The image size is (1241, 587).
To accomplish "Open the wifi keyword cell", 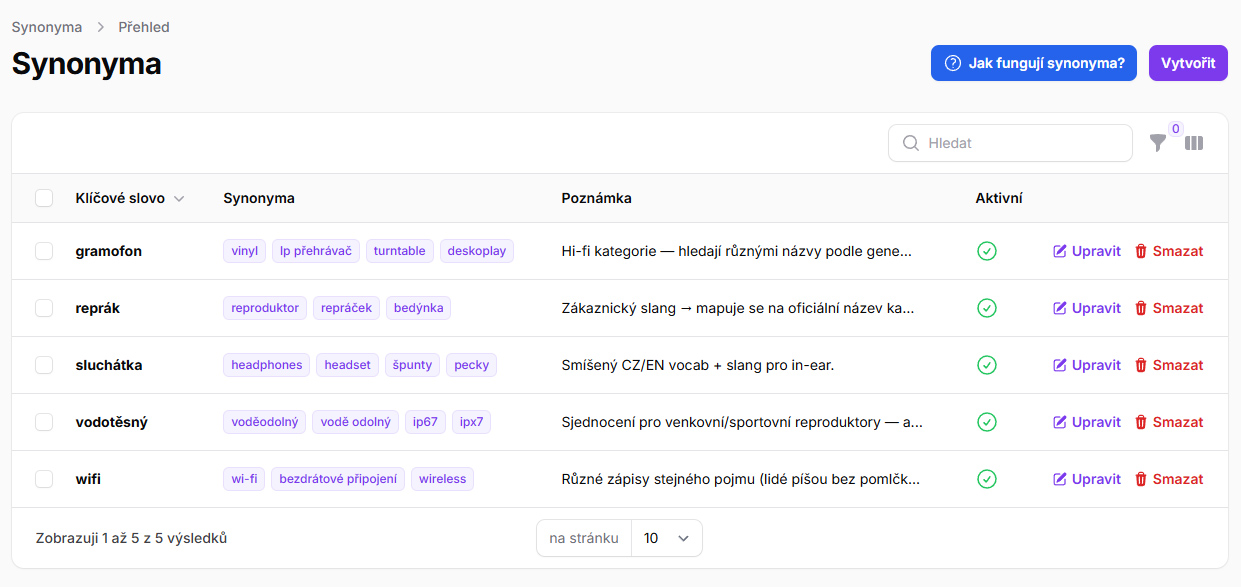I will click(88, 479).
